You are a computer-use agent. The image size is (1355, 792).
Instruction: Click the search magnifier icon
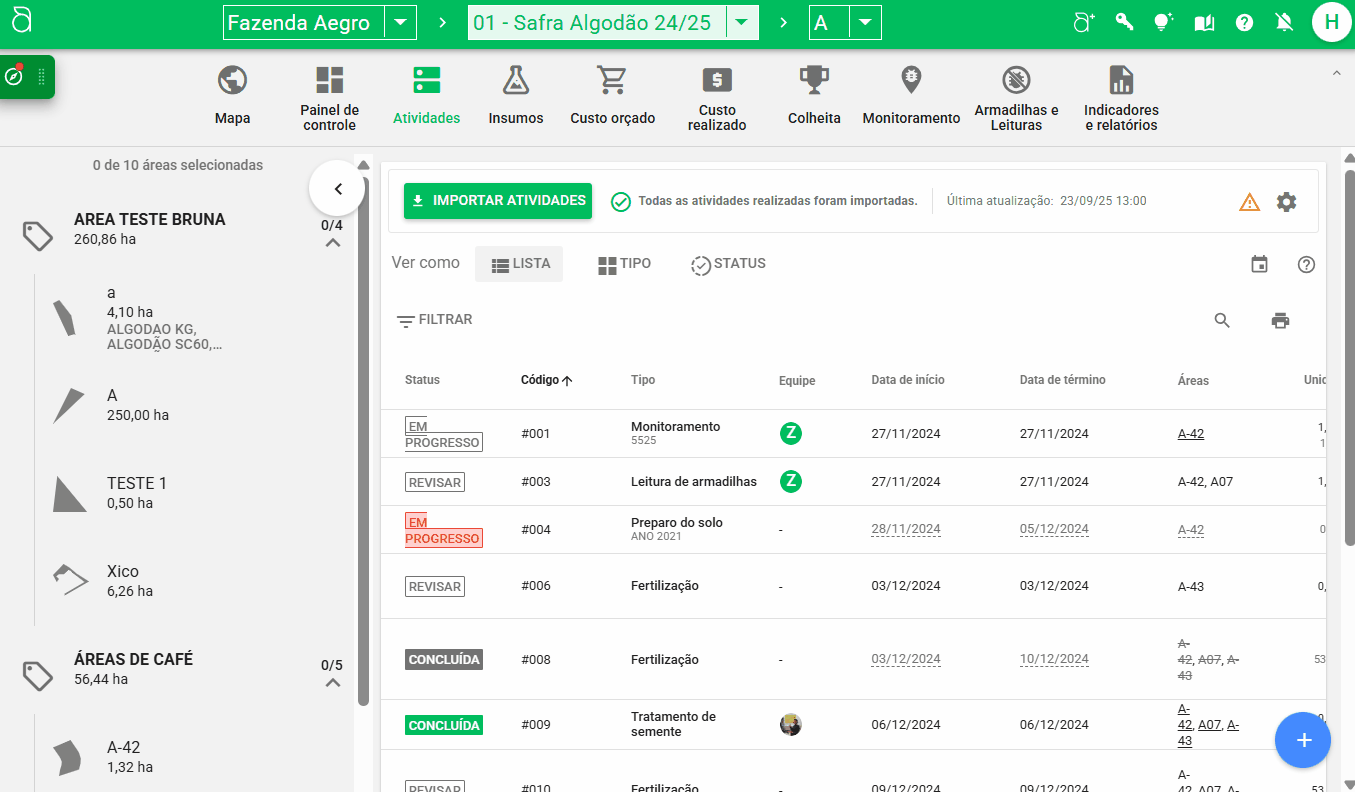click(1222, 321)
